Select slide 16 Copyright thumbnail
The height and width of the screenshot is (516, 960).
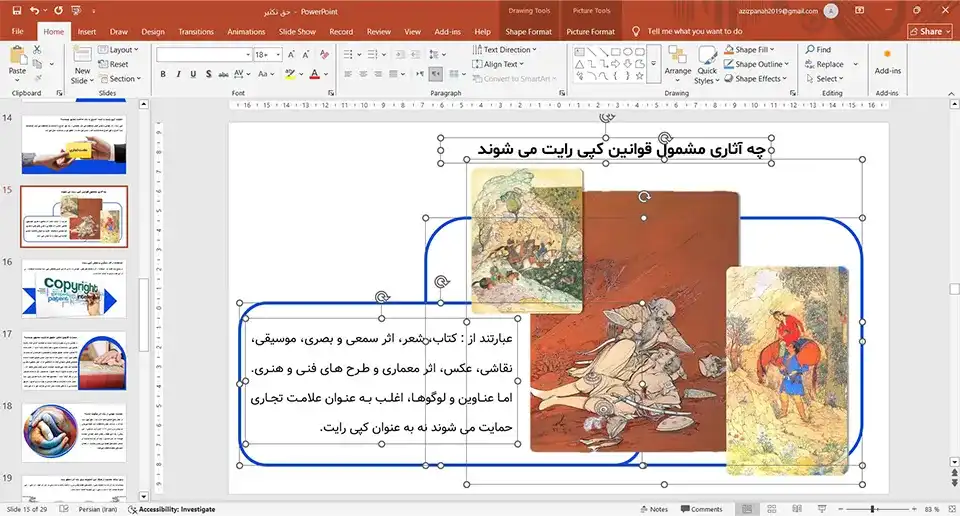point(74,288)
